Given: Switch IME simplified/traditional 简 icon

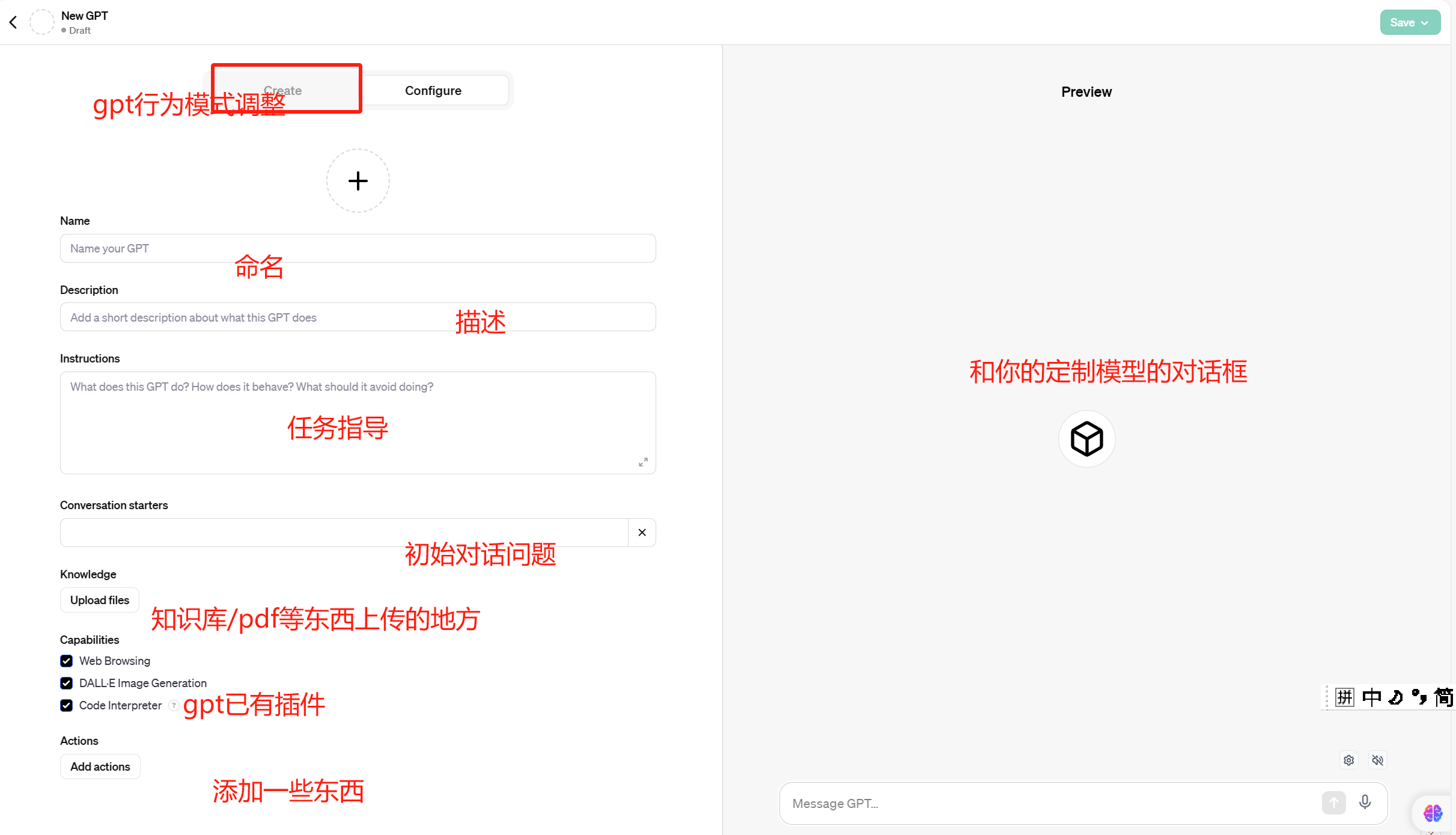Looking at the screenshot, I should (x=1443, y=697).
